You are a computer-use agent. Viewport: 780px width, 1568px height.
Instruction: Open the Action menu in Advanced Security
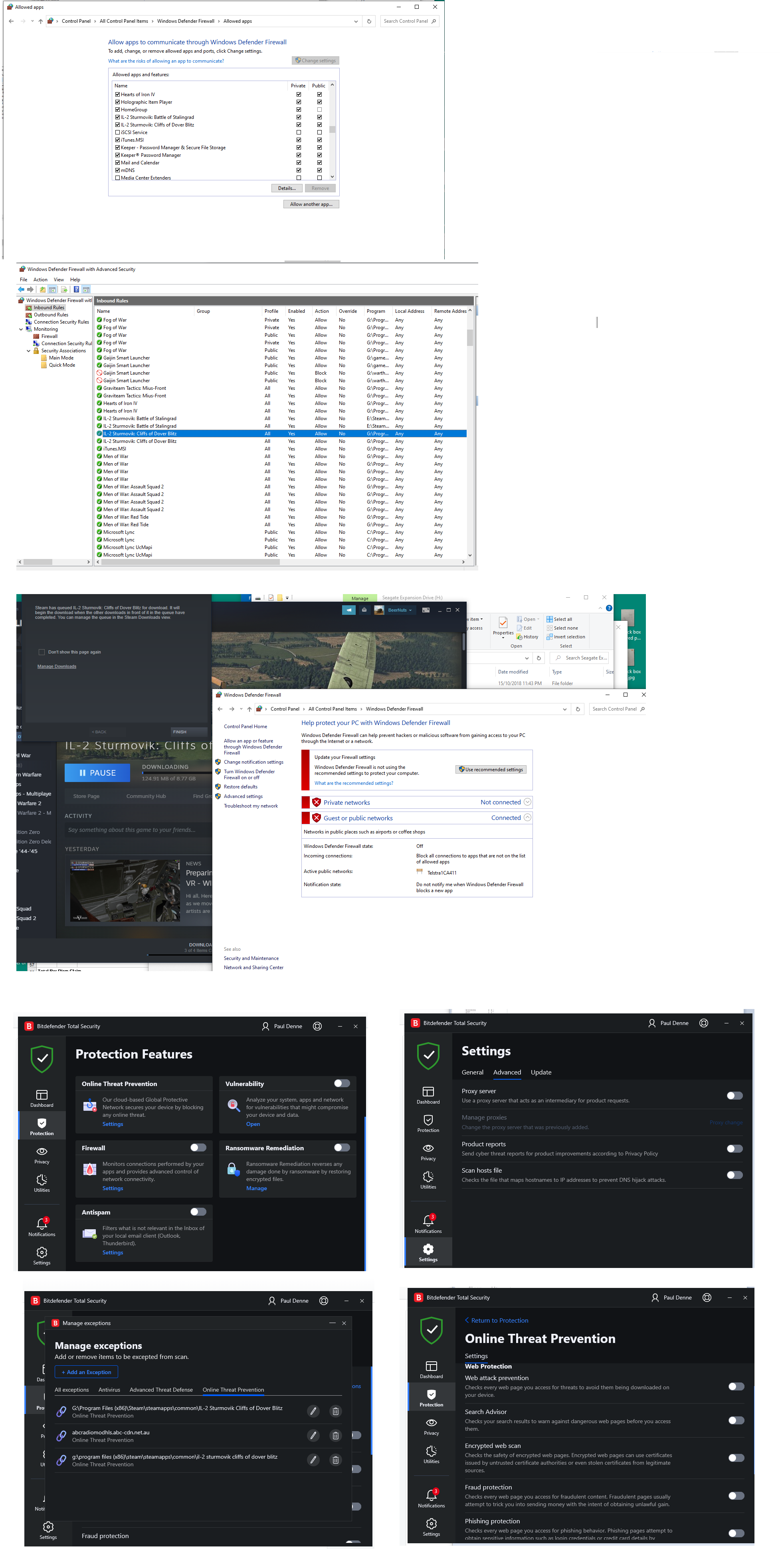pyautogui.click(x=40, y=280)
